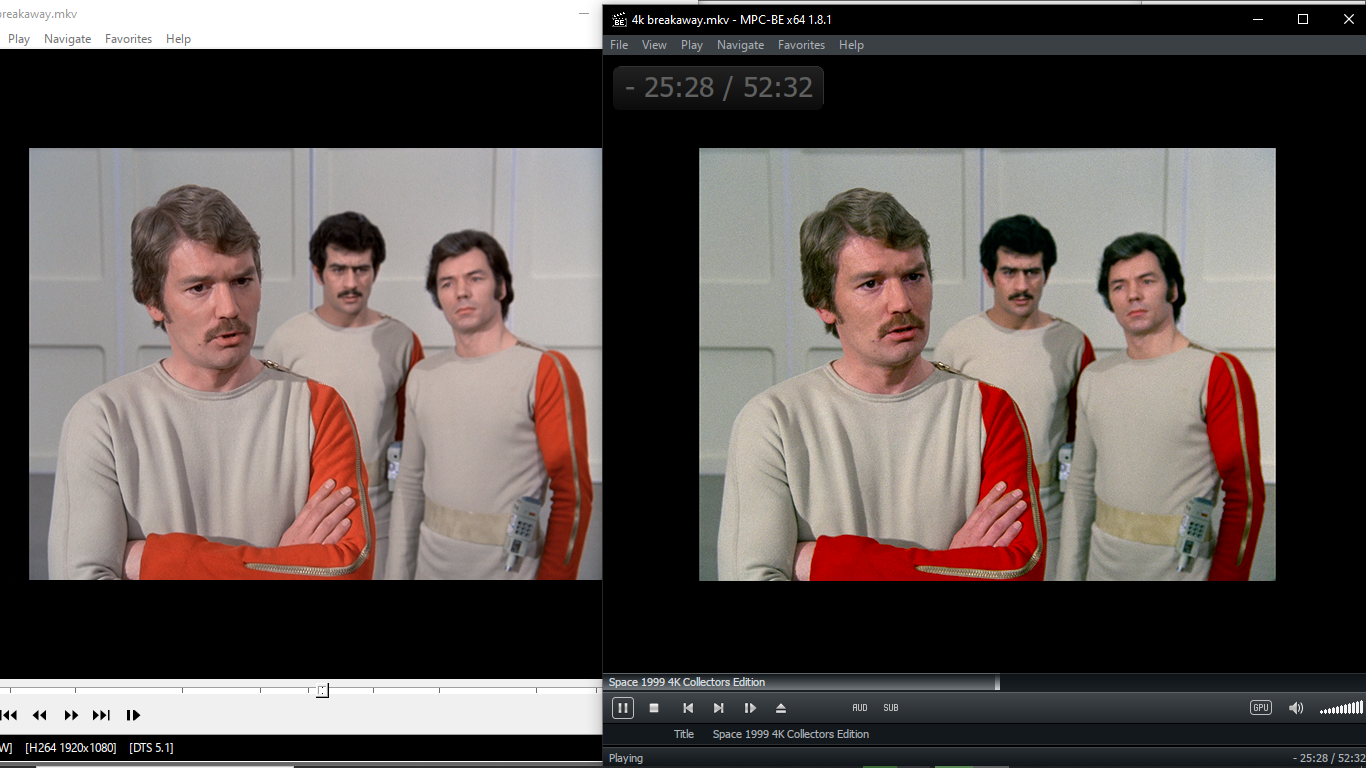The image size is (1366, 768).
Task: Open the Favorites menu in MPC-BE
Action: tap(801, 45)
